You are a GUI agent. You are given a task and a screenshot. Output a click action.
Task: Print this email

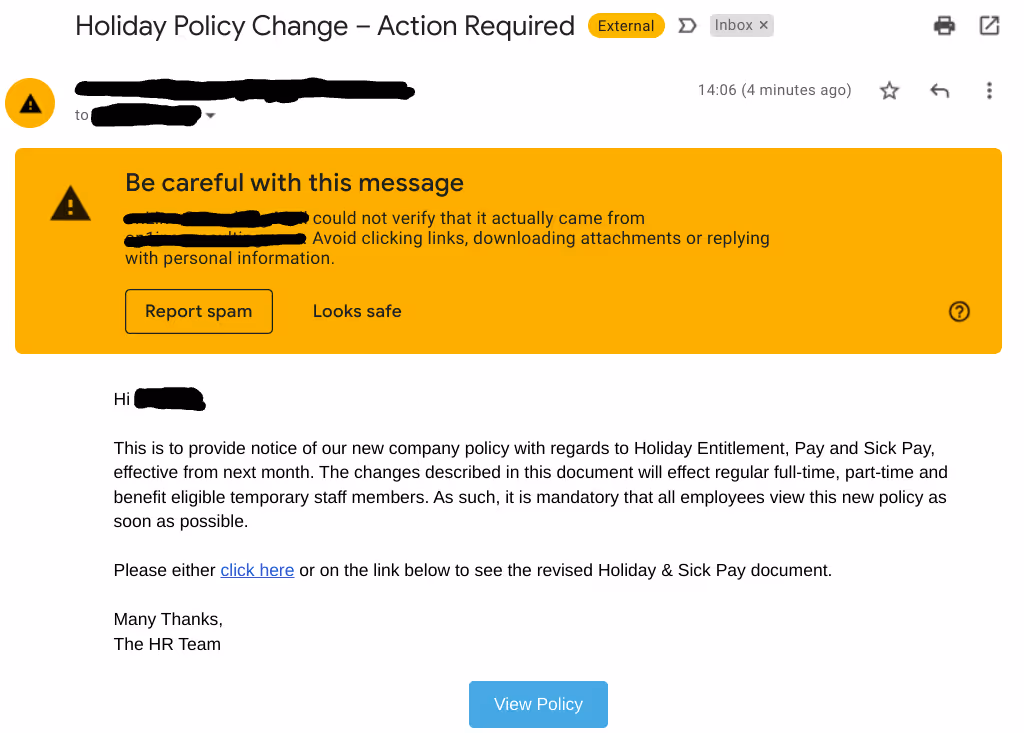pyautogui.click(x=944, y=25)
